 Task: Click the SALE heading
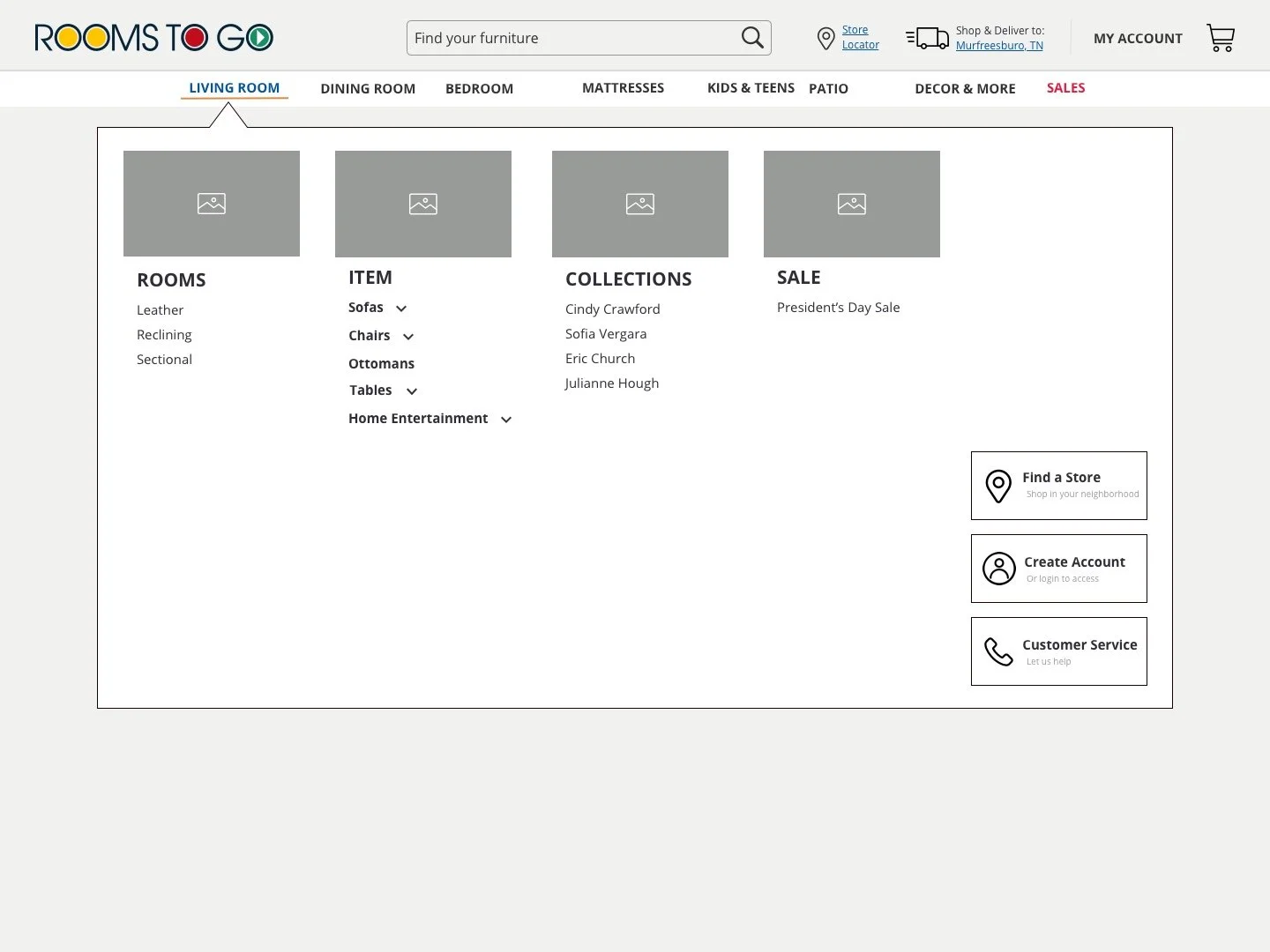[799, 278]
